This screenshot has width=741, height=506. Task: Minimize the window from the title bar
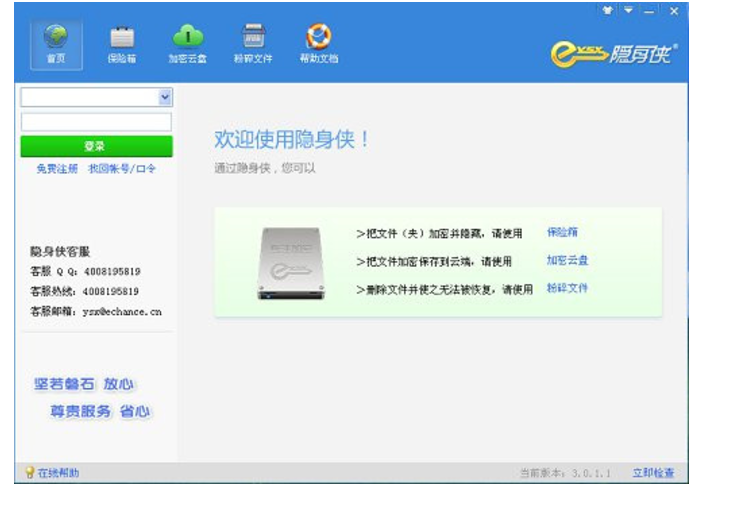pos(650,10)
